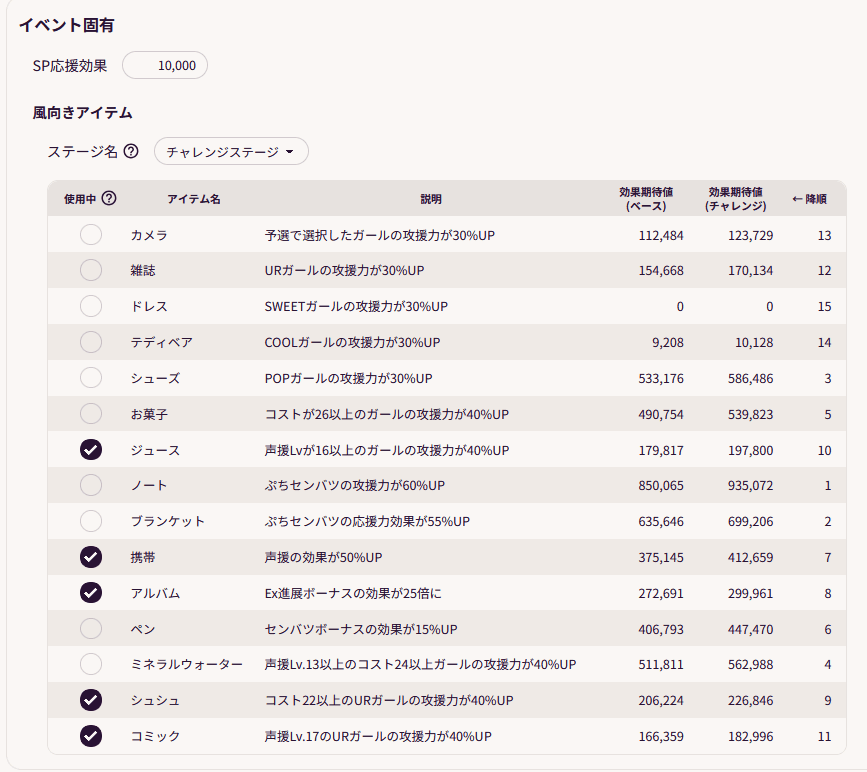Disable the アルバム item checkbox
The width and height of the screenshot is (867, 772).
(x=91, y=593)
